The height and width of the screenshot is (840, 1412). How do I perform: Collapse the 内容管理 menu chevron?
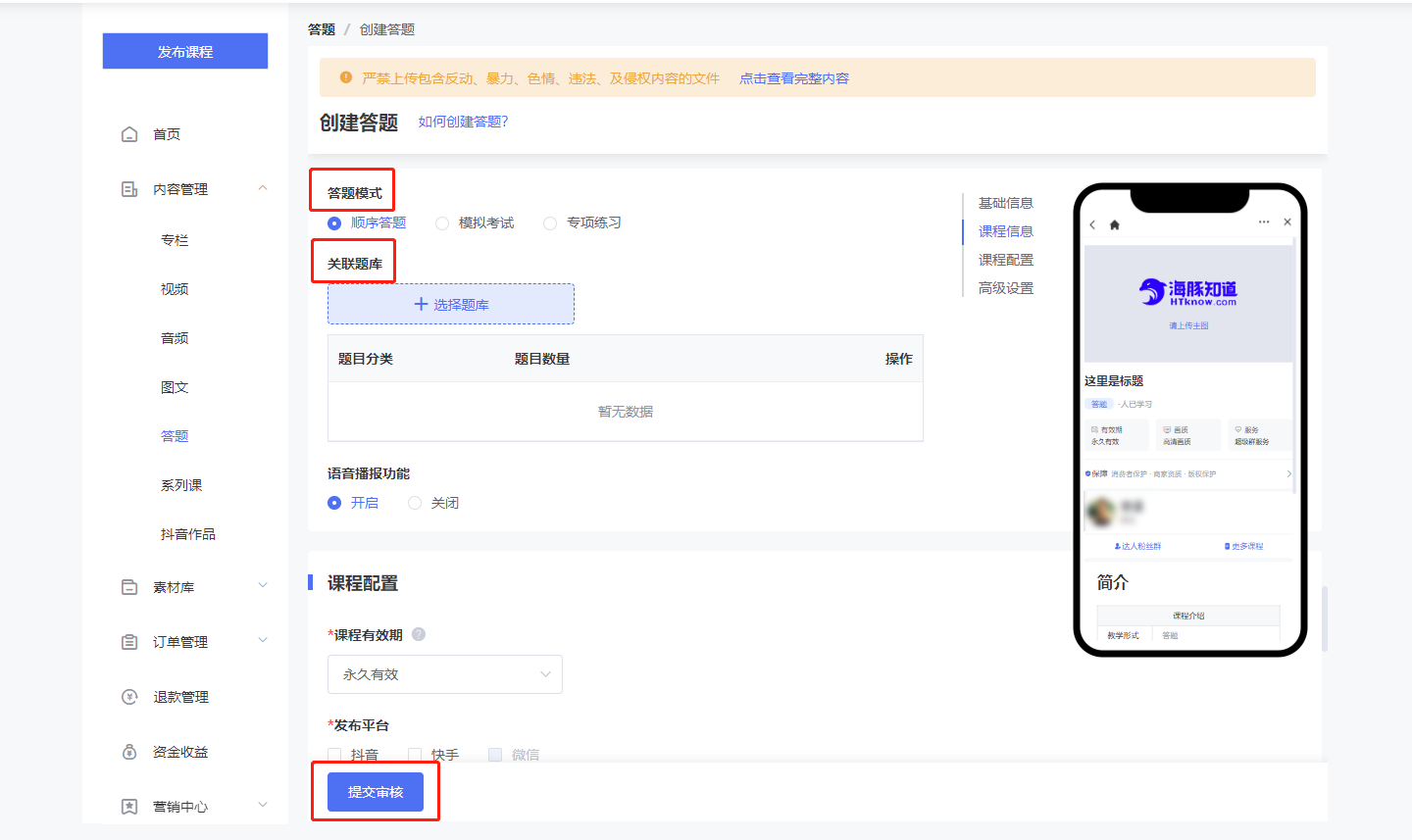[263, 188]
